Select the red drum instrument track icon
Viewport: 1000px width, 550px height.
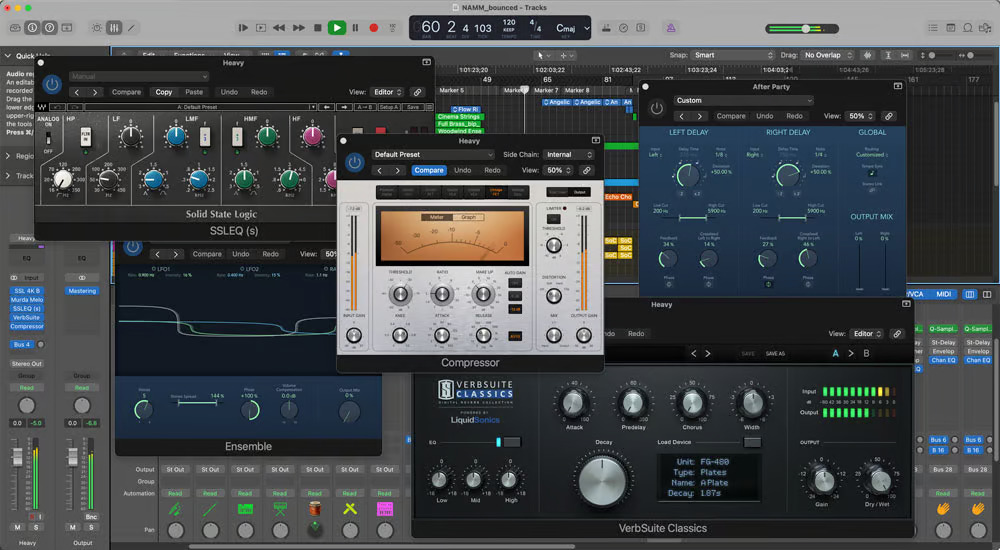tap(315, 508)
